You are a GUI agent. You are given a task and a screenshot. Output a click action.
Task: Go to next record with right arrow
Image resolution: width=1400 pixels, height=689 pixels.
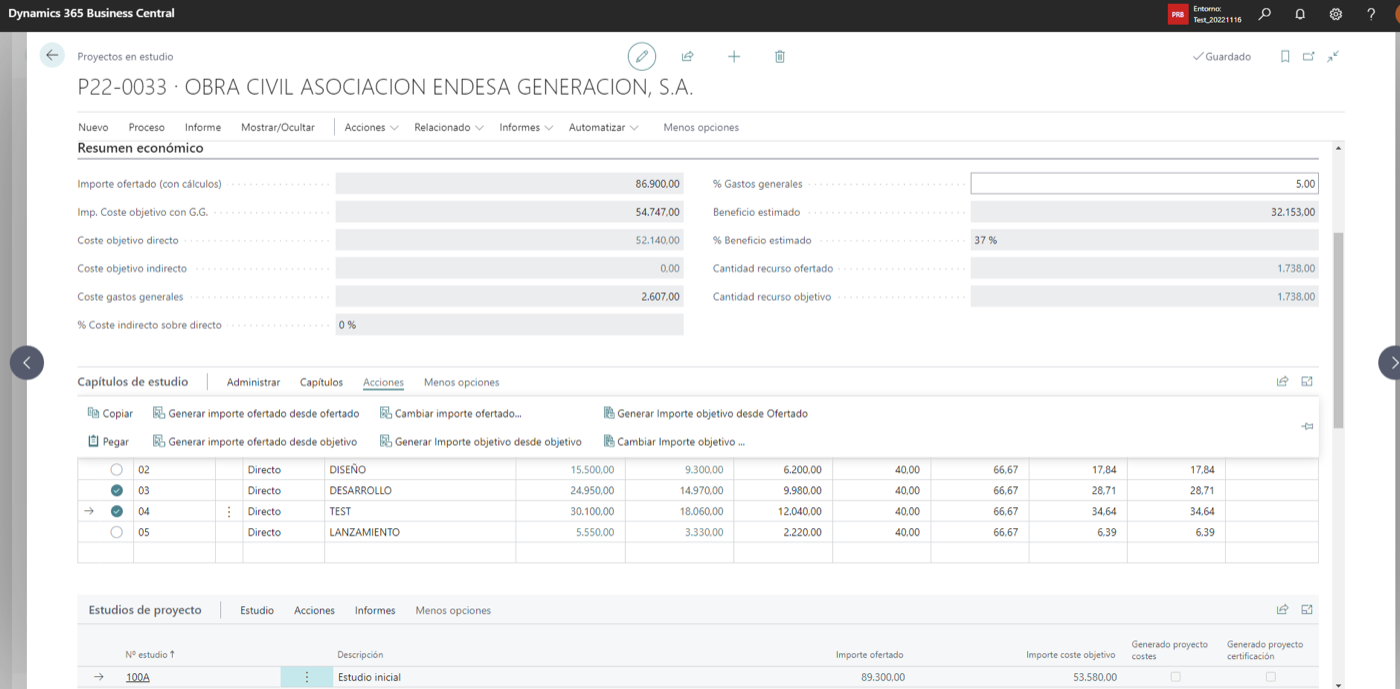click(1391, 362)
